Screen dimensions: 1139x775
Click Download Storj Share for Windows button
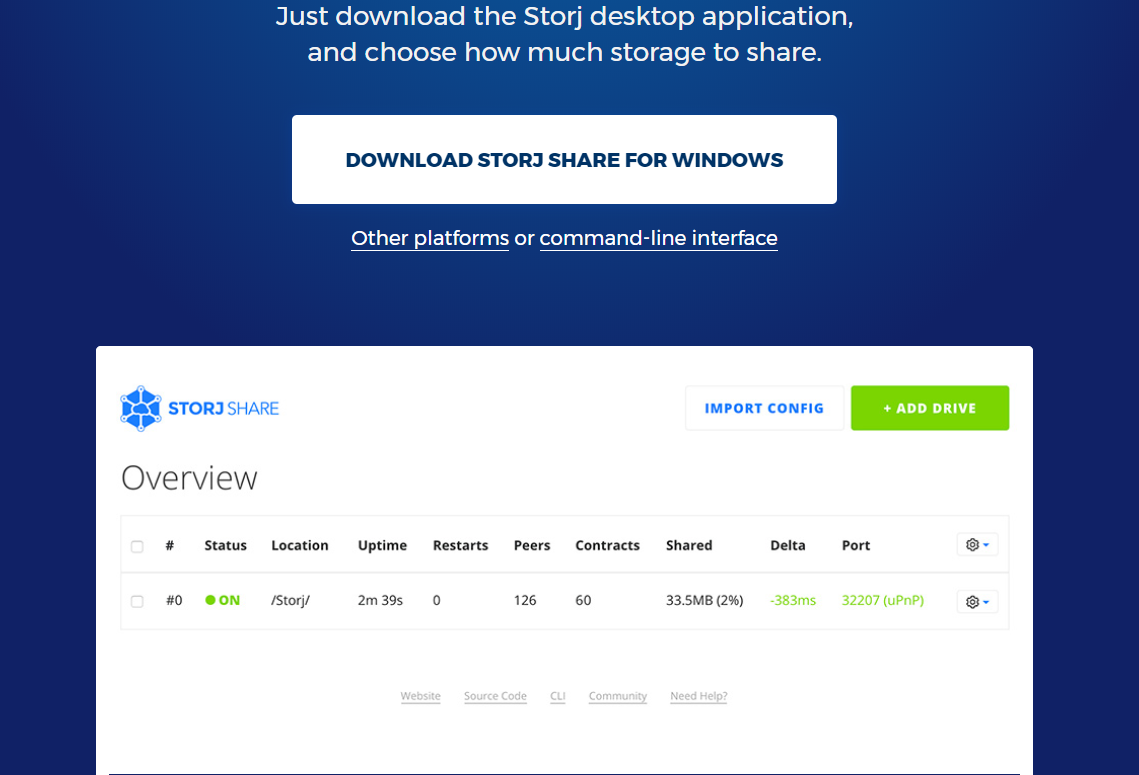click(x=564, y=160)
